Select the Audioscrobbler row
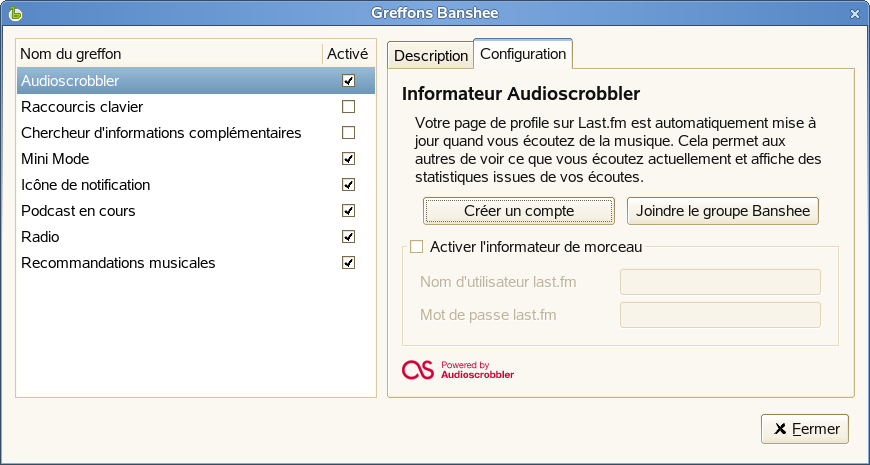This screenshot has width=870, height=465. [x=196, y=81]
